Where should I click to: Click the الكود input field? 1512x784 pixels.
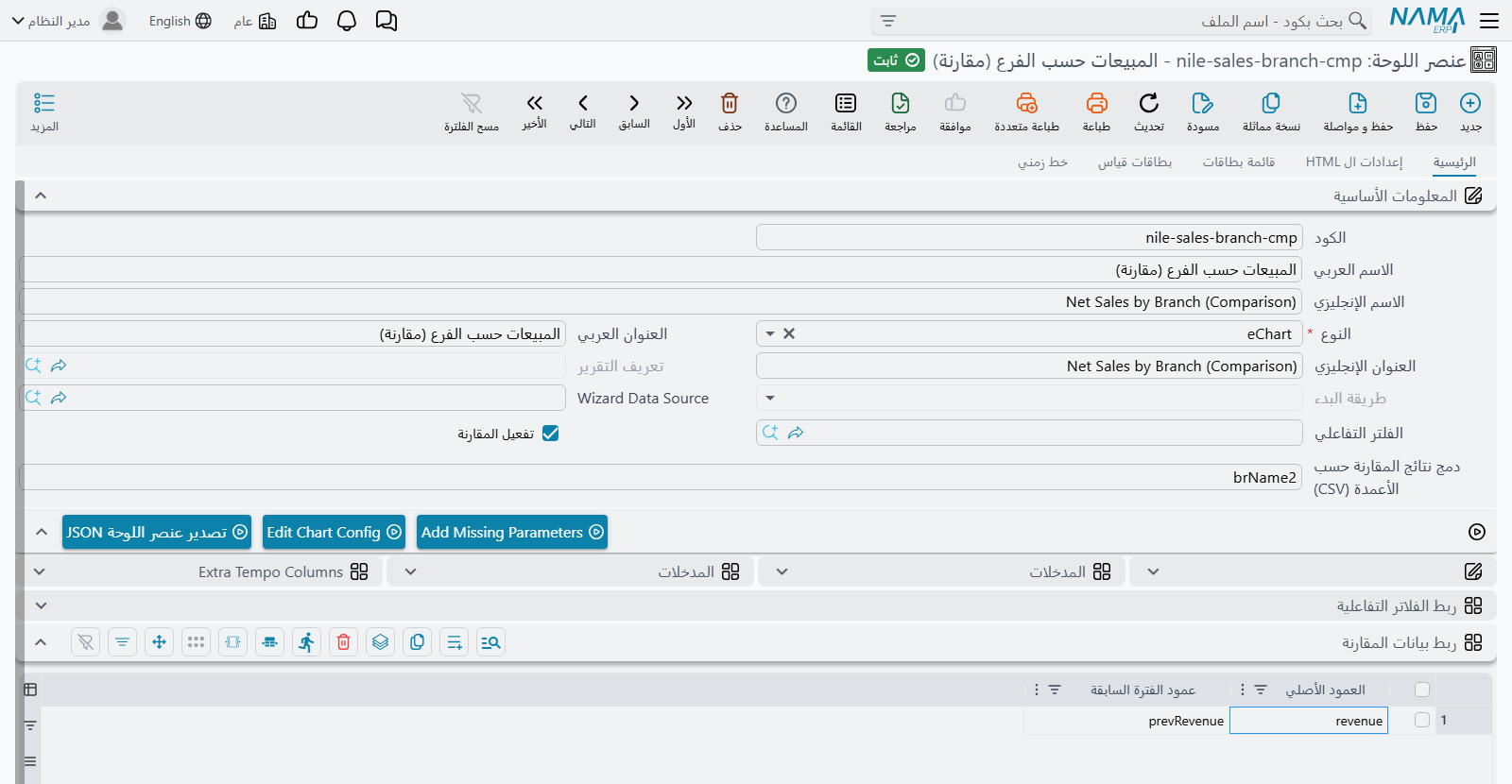point(1029,237)
